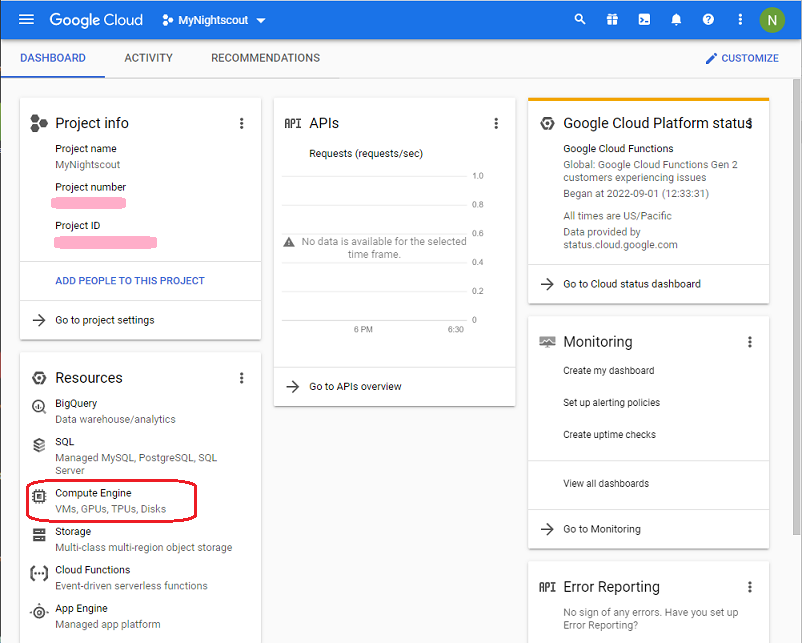Click the Compute Engine chip icon

[x=39, y=496]
